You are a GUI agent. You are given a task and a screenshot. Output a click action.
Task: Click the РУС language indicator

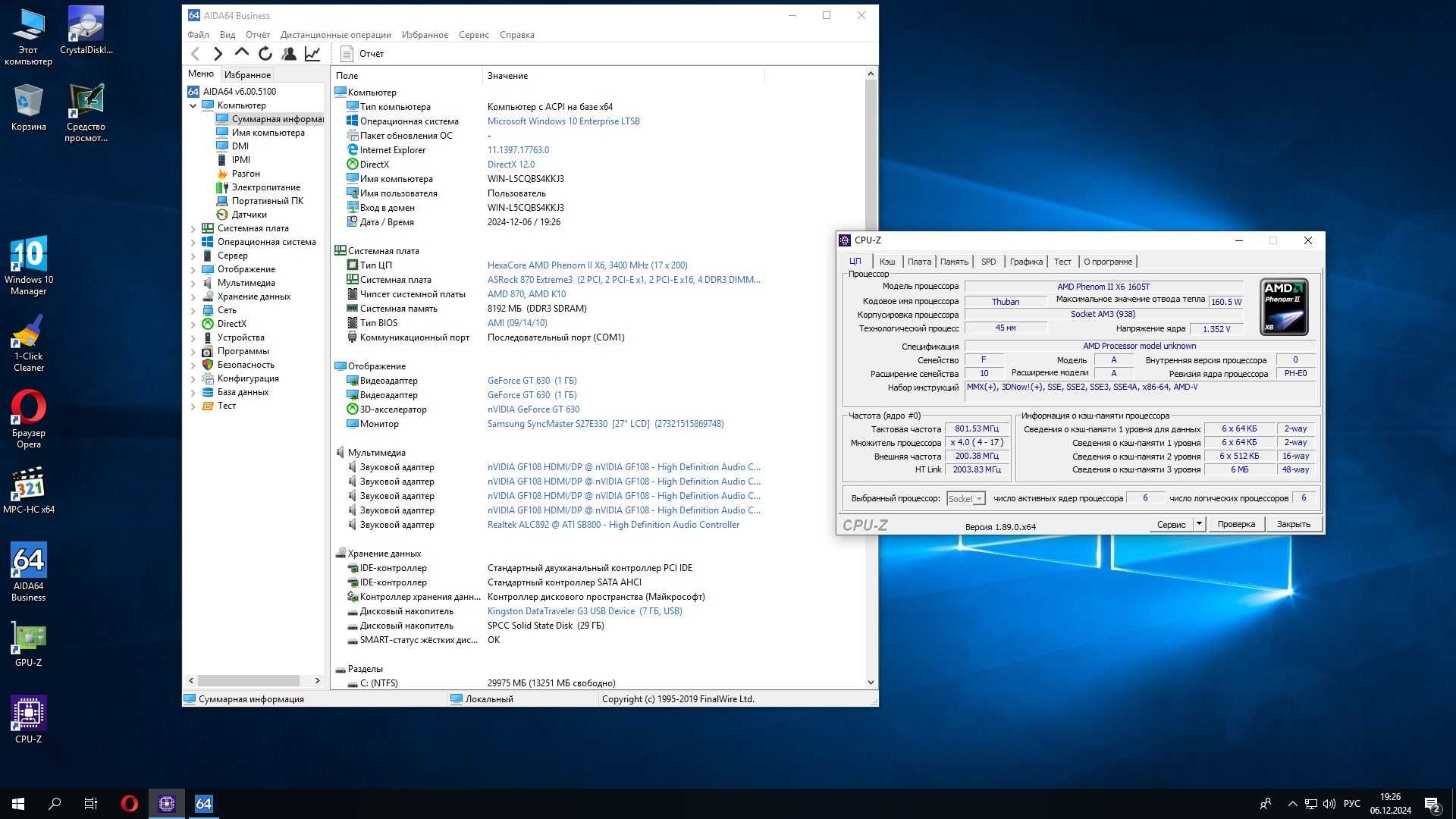point(1351,804)
